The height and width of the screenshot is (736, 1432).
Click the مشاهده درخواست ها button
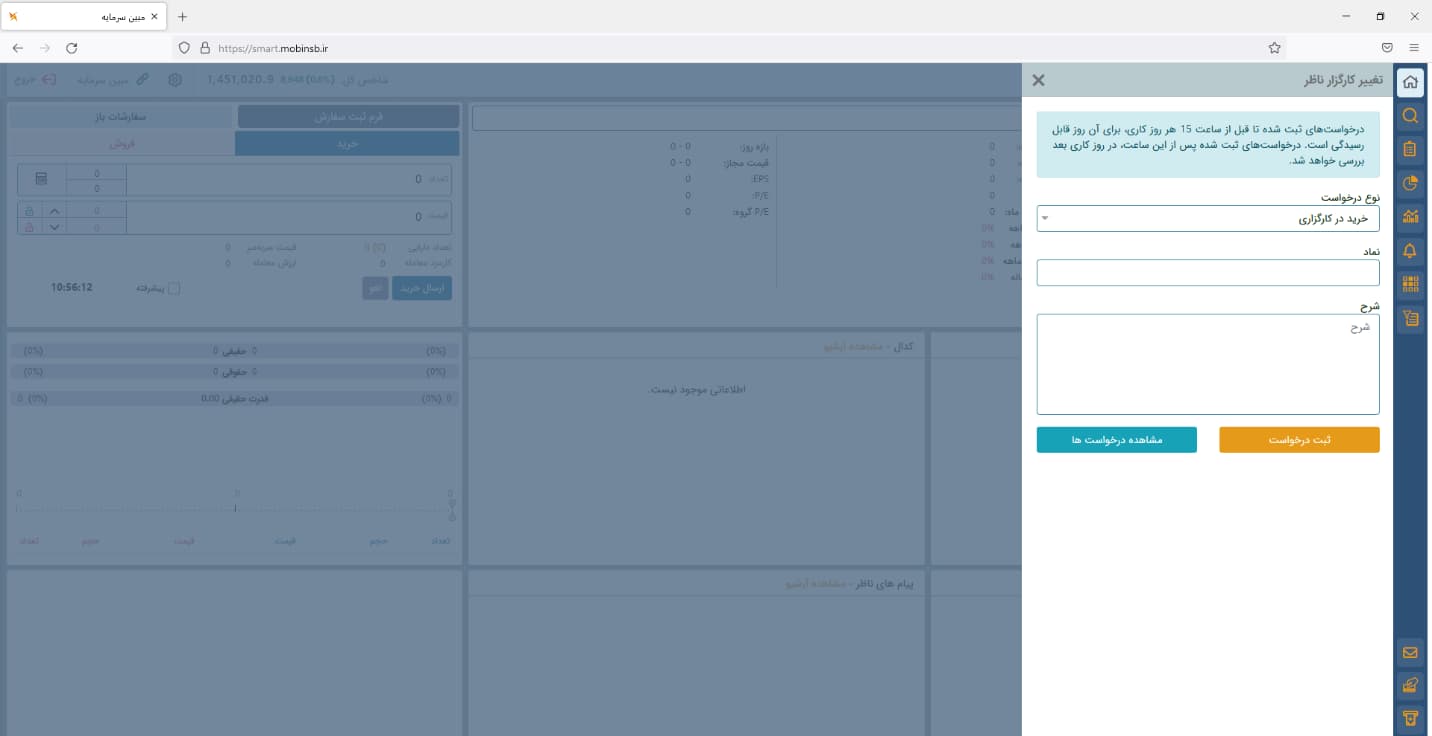coord(1116,440)
